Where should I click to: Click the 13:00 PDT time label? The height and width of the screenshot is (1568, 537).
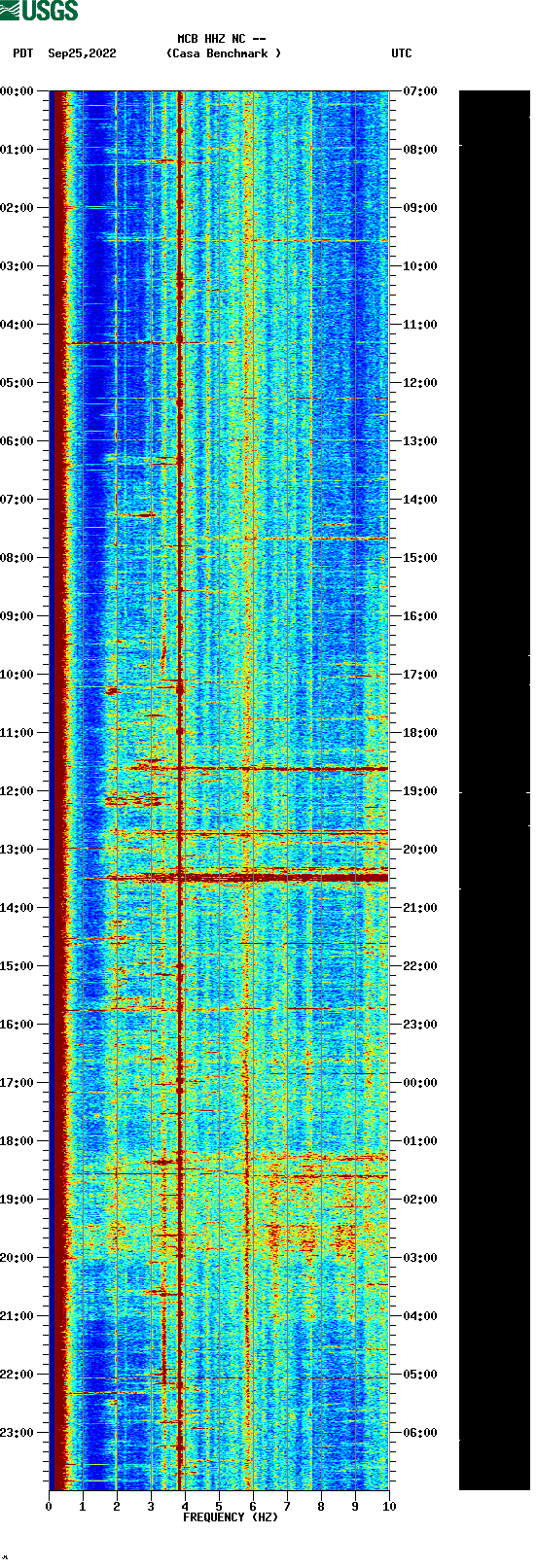pyautogui.click(x=18, y=850)
